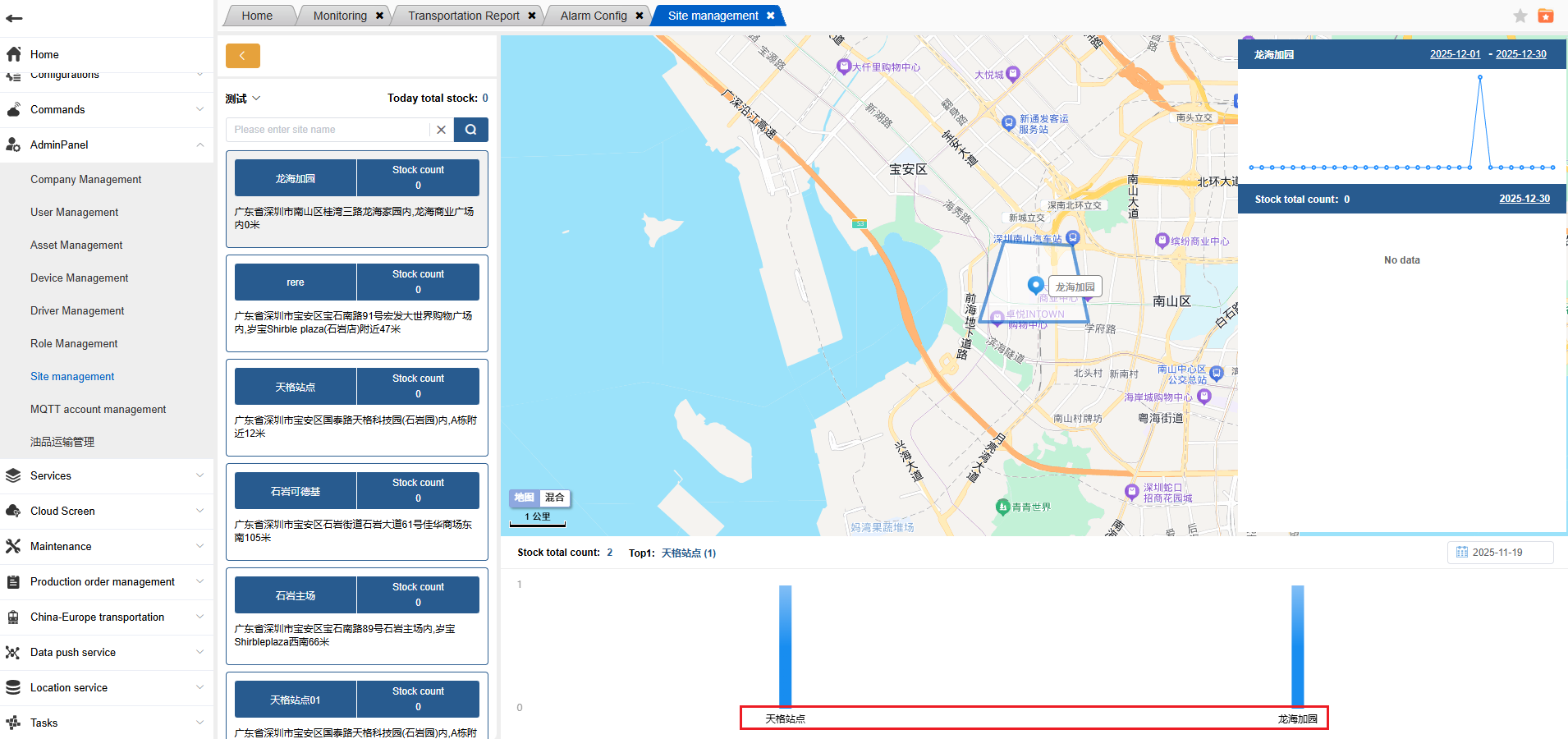Click the 2025-12-01 start date link
This screenshot has height=739, width=1568.
[x=1455, y=54]
